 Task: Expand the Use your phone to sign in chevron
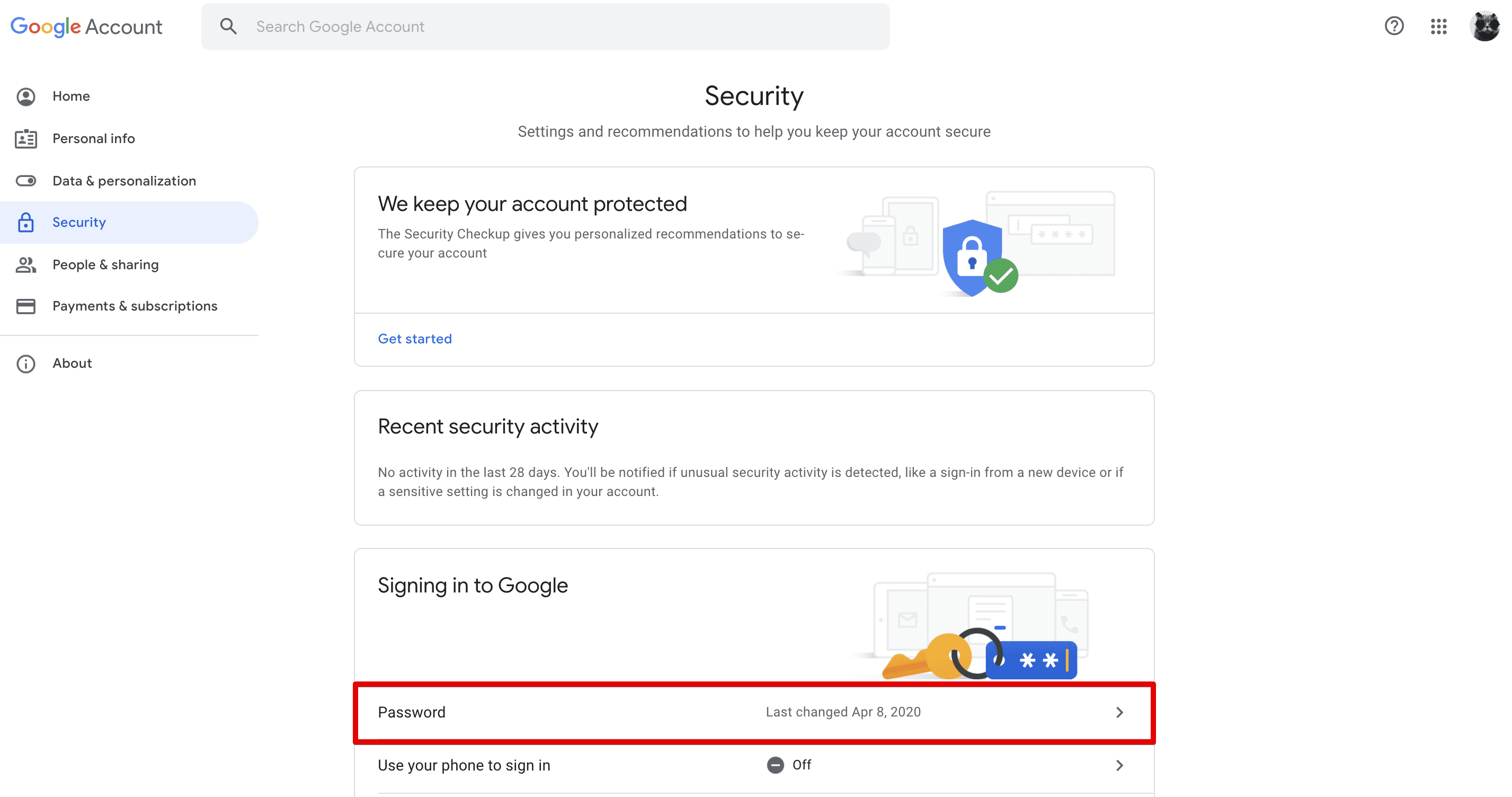click(1121, 765)
